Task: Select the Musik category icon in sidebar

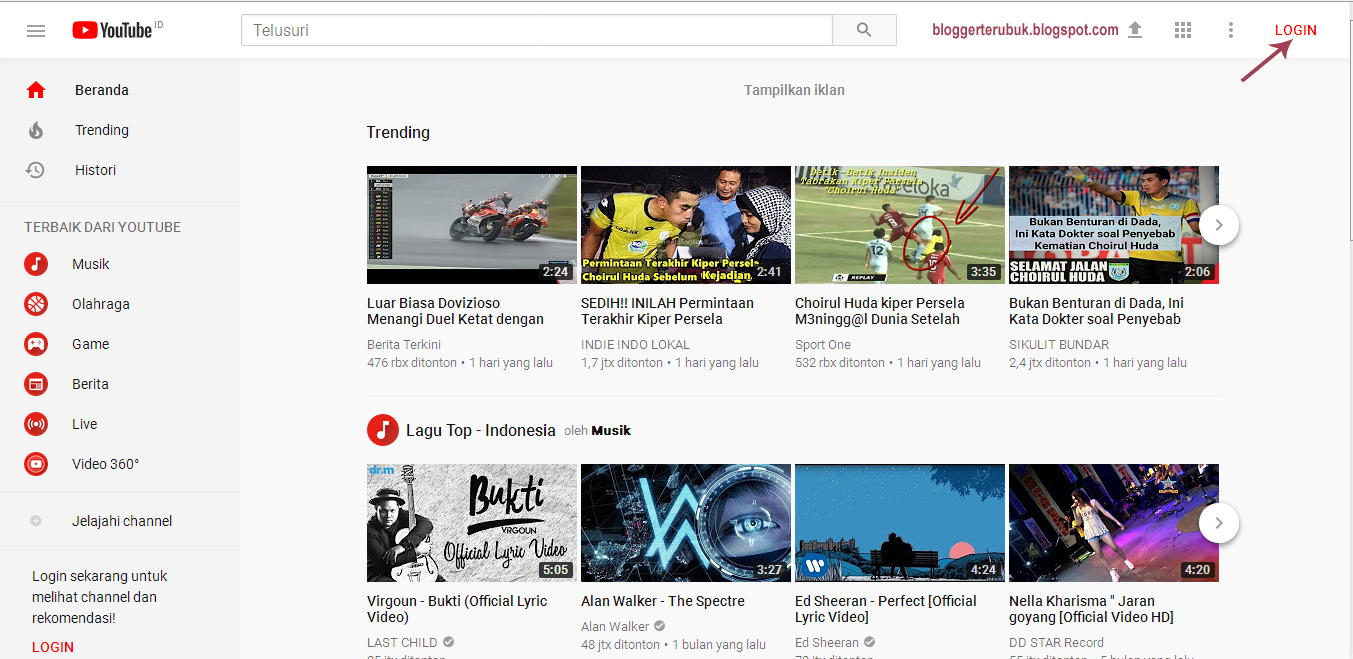Action: [36, 263]
